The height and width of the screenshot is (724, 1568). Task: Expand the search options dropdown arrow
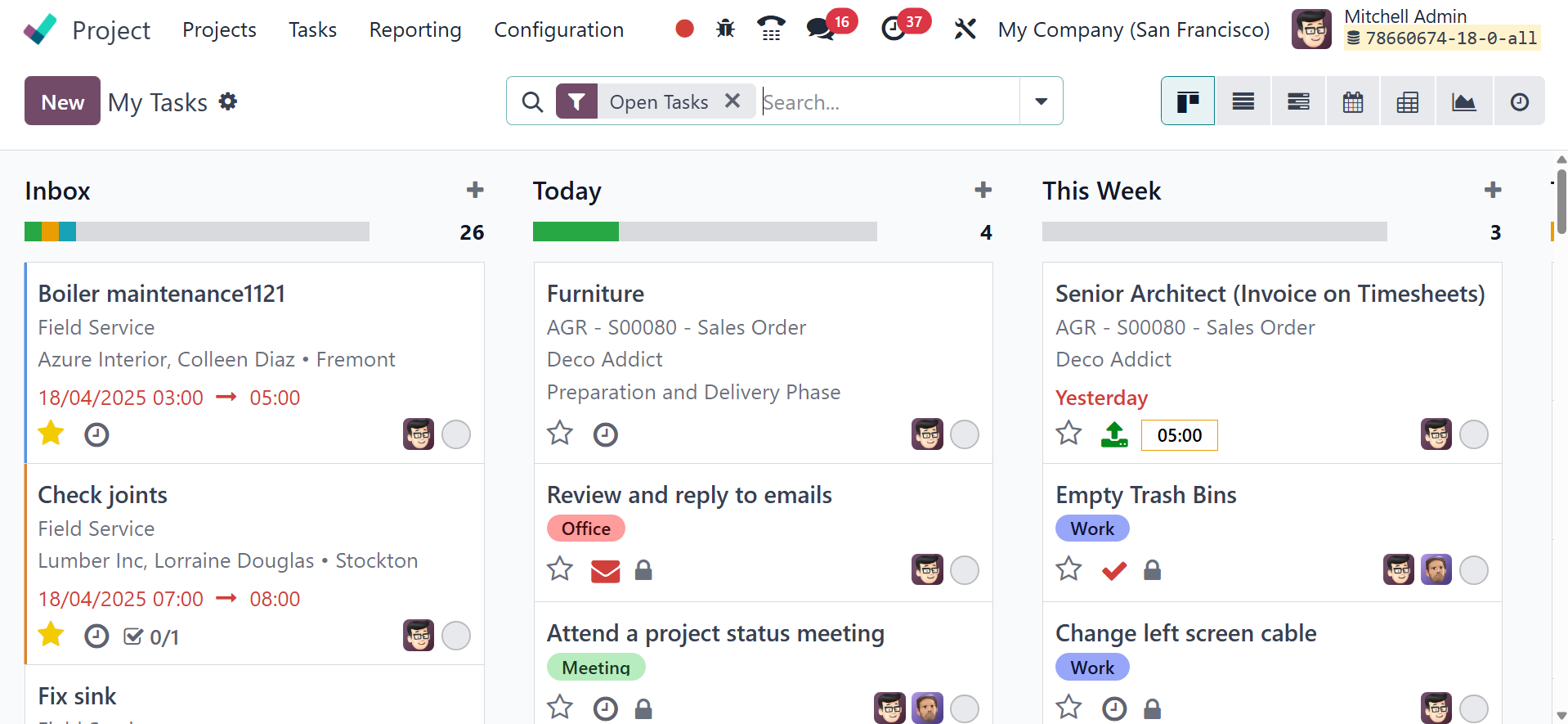click(x=1041, y=101)
